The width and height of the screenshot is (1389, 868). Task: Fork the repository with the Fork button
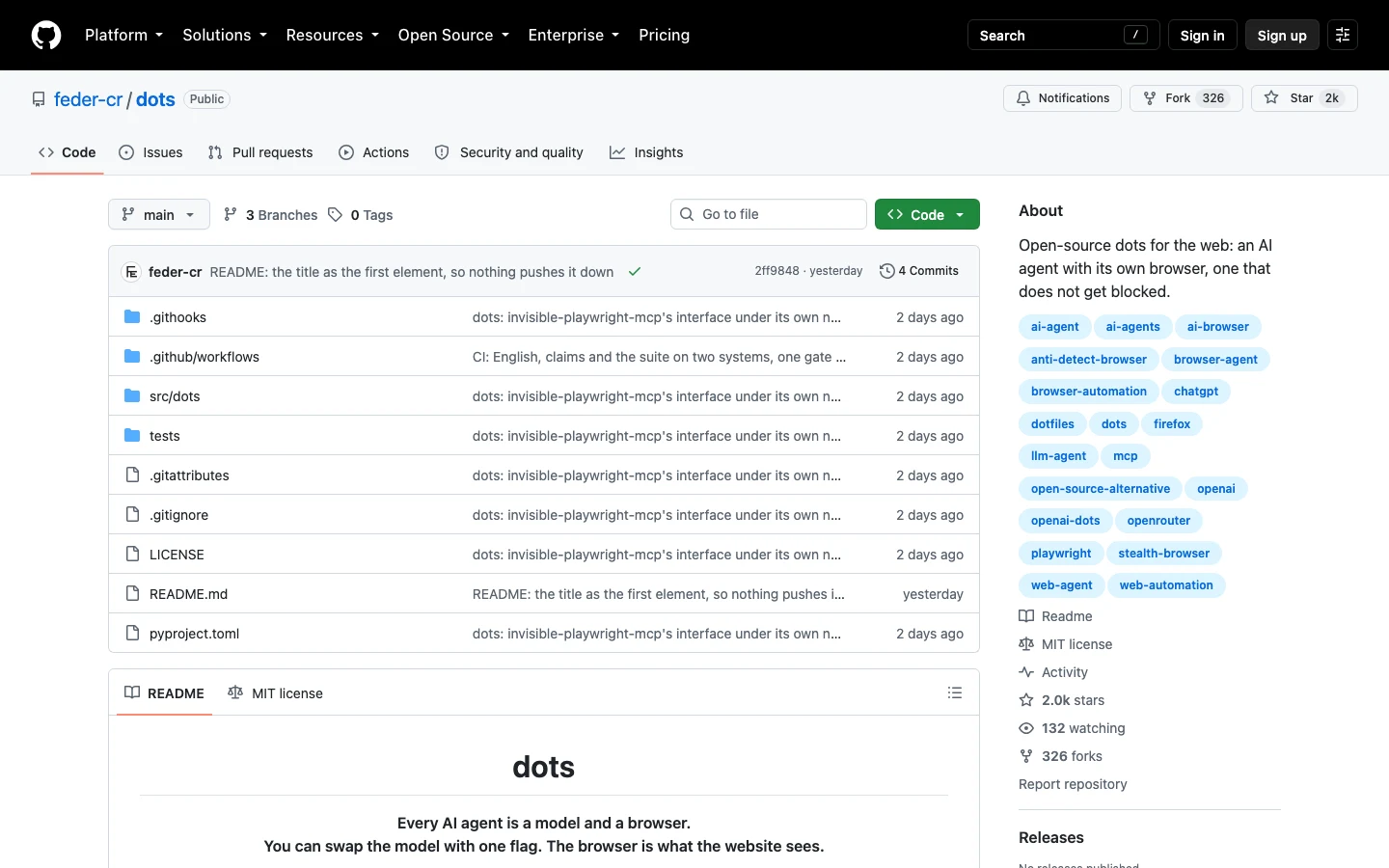(x=1186, y=98)
